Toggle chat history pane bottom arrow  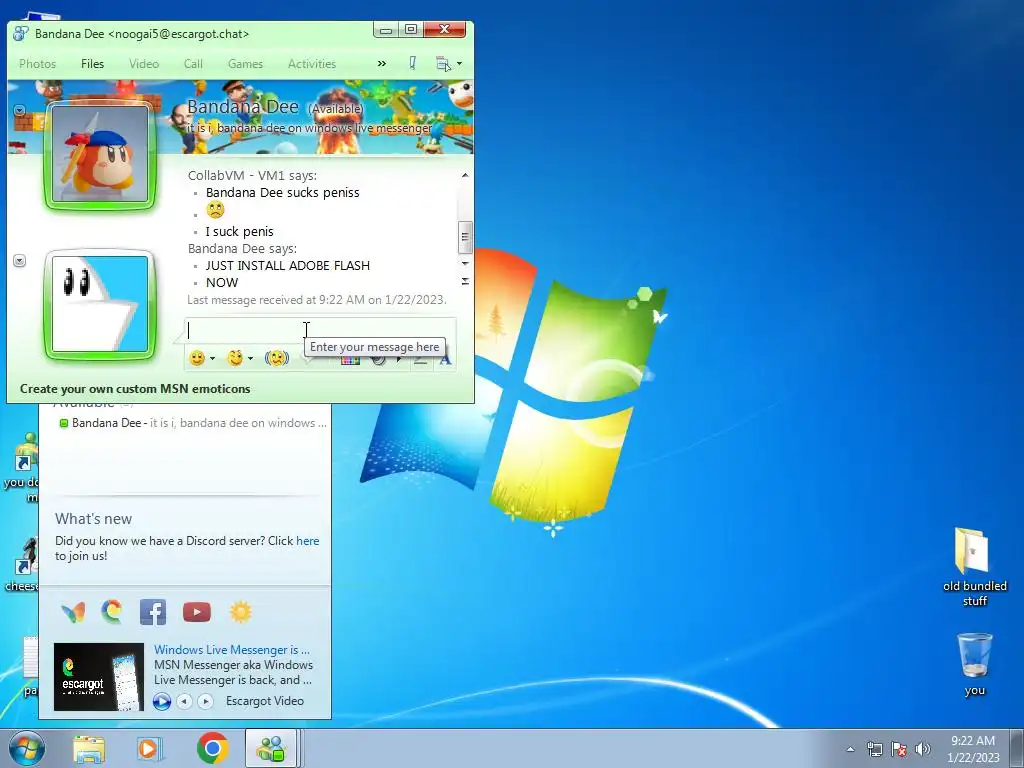465,281
